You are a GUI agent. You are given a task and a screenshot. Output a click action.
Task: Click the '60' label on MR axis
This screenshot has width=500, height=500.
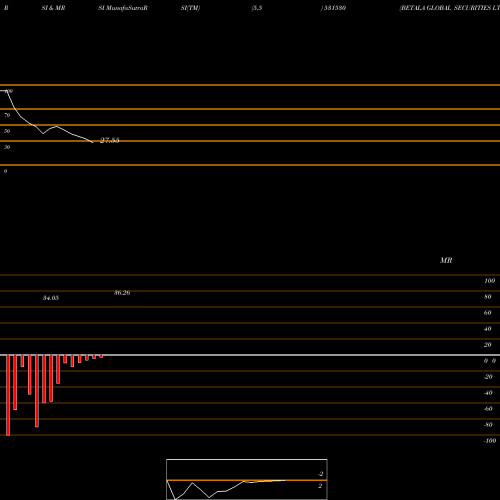click(488, 313)
